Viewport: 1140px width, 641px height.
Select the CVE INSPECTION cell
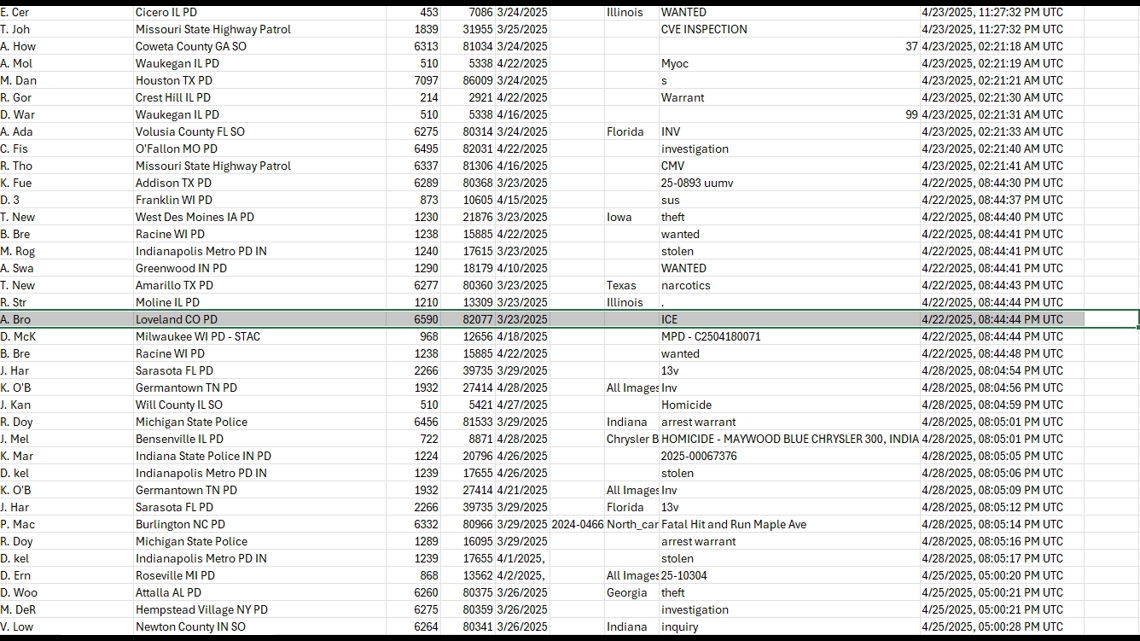coord(703,29)
